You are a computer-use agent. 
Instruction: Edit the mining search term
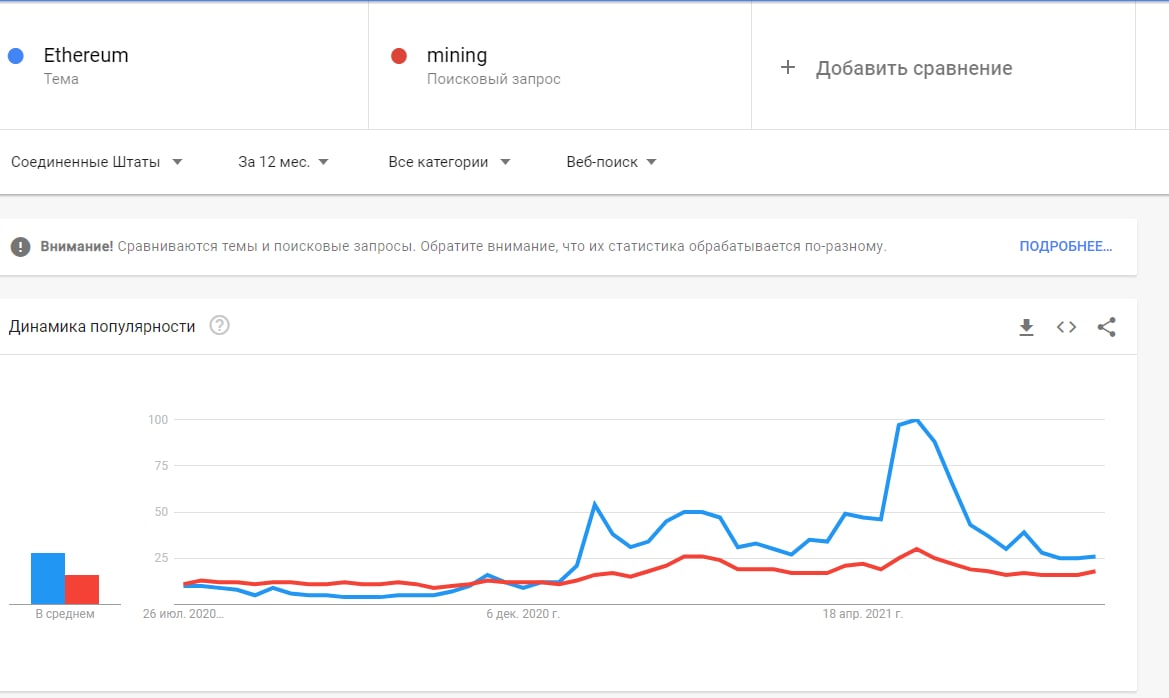456,56
